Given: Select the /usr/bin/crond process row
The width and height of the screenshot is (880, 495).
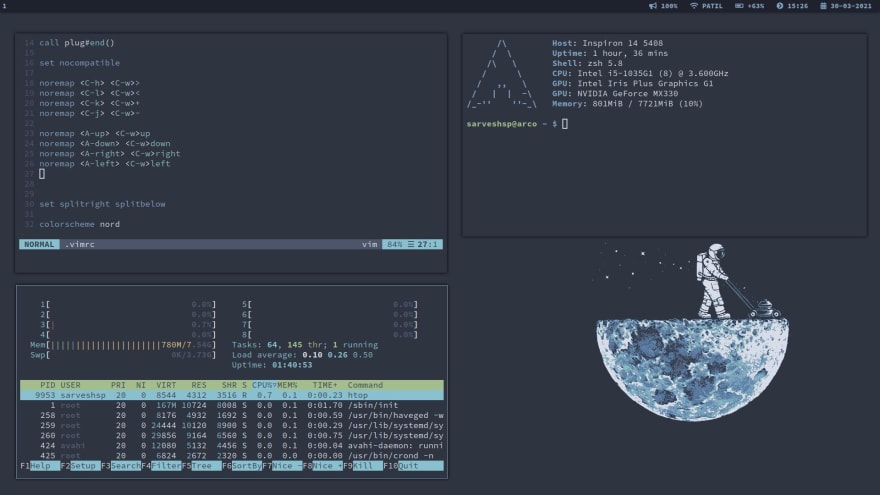Looking at the screenshot, I should pyautogui.click(x=232, y=456).
